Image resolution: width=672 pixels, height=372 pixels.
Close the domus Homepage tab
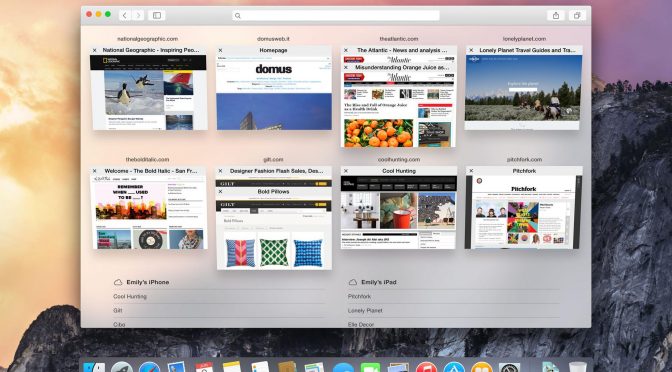[x=220, y=50]
